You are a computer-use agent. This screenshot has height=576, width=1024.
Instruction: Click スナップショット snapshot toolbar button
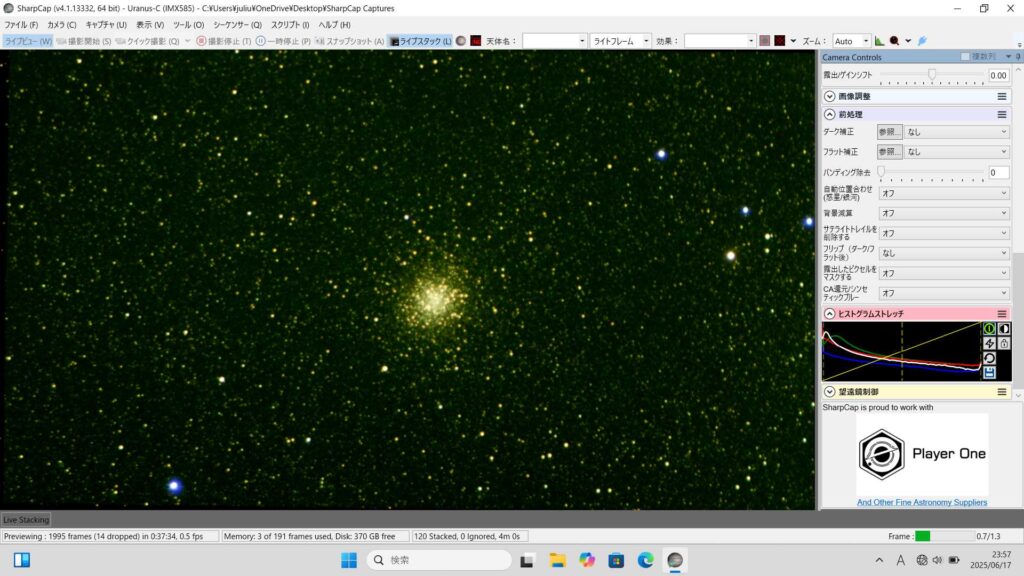[x=350, y=41]
